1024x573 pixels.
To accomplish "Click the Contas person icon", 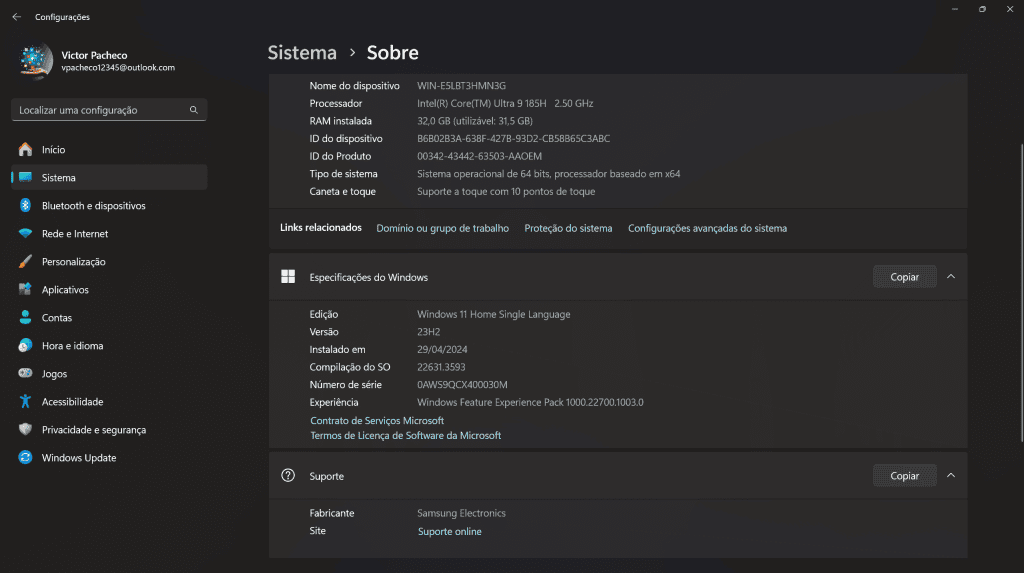I will tap(25, 318).
